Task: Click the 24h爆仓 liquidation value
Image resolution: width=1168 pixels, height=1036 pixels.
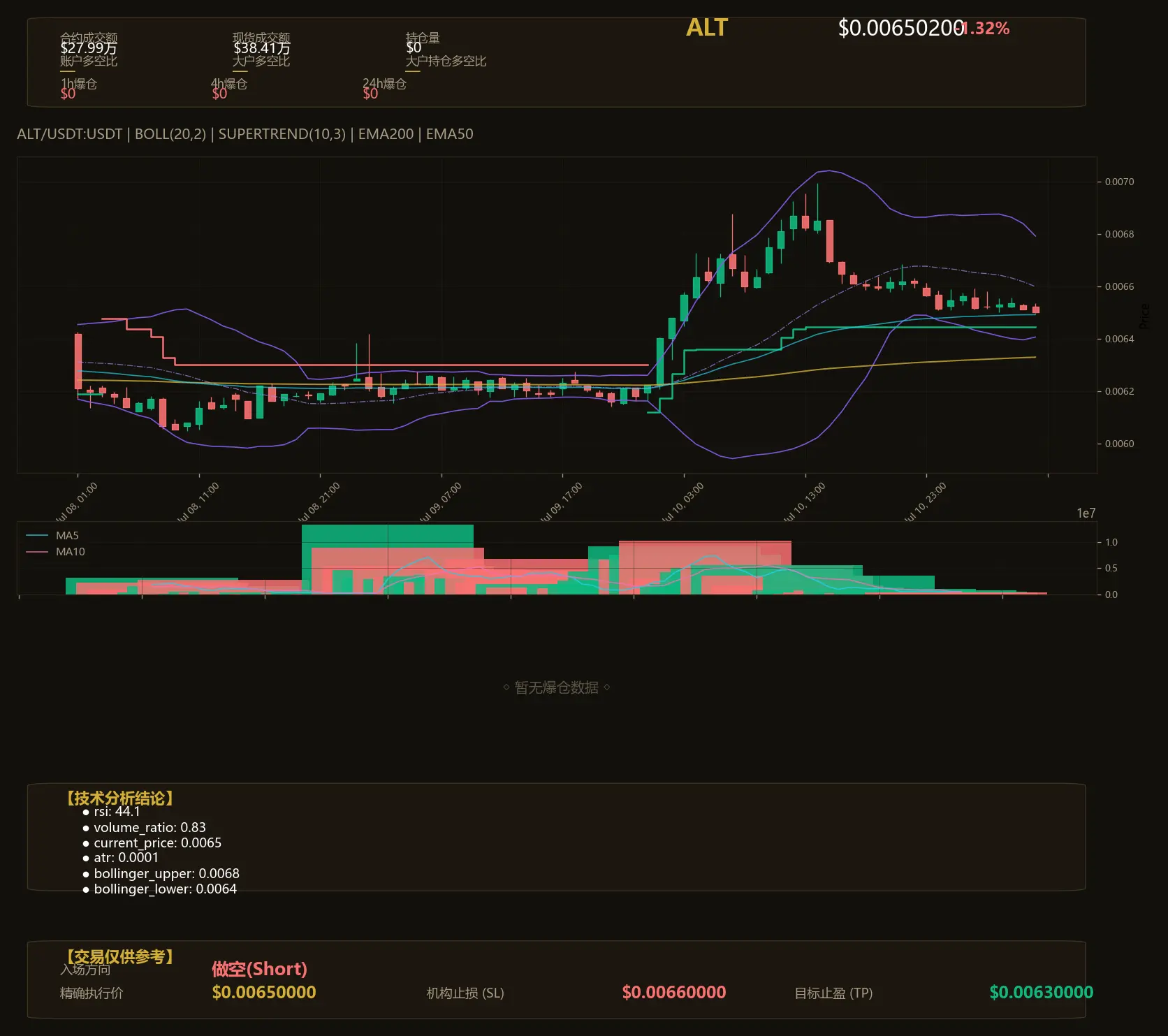Action: 370,94
